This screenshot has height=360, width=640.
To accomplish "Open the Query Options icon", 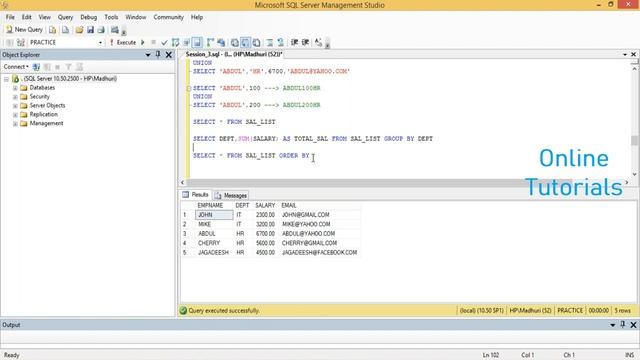I will coord(187,42).
